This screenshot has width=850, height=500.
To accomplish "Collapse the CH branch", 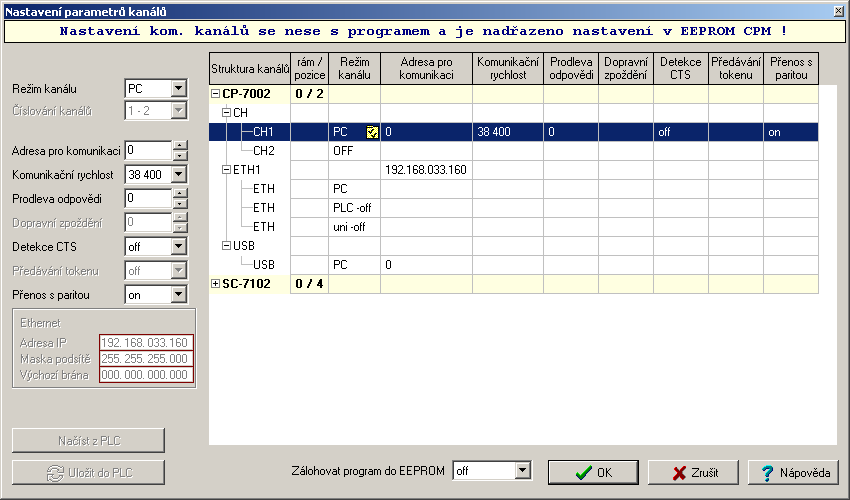I will point(227,113).
